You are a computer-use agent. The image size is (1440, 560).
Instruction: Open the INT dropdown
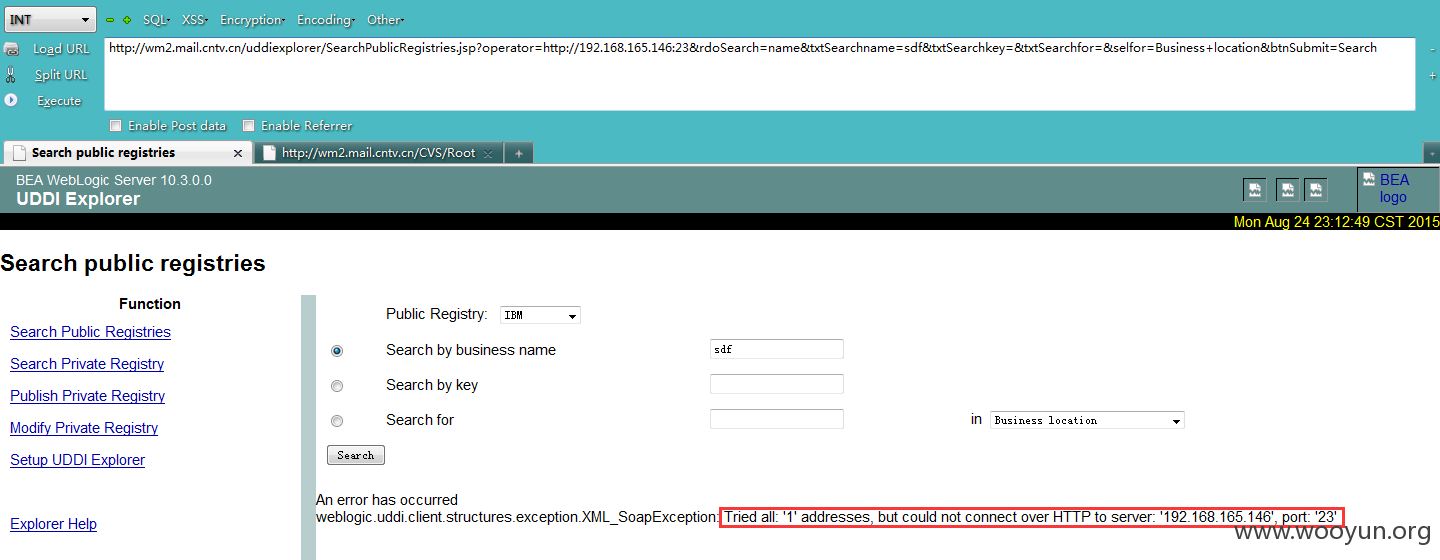(x=51, y=19)
